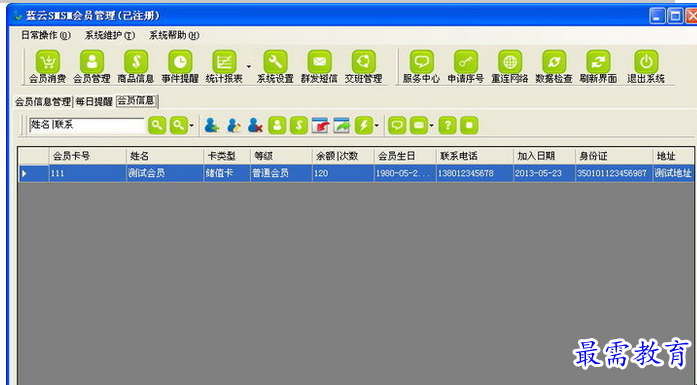Sort by 会员生日 column header

pos(405,156)
